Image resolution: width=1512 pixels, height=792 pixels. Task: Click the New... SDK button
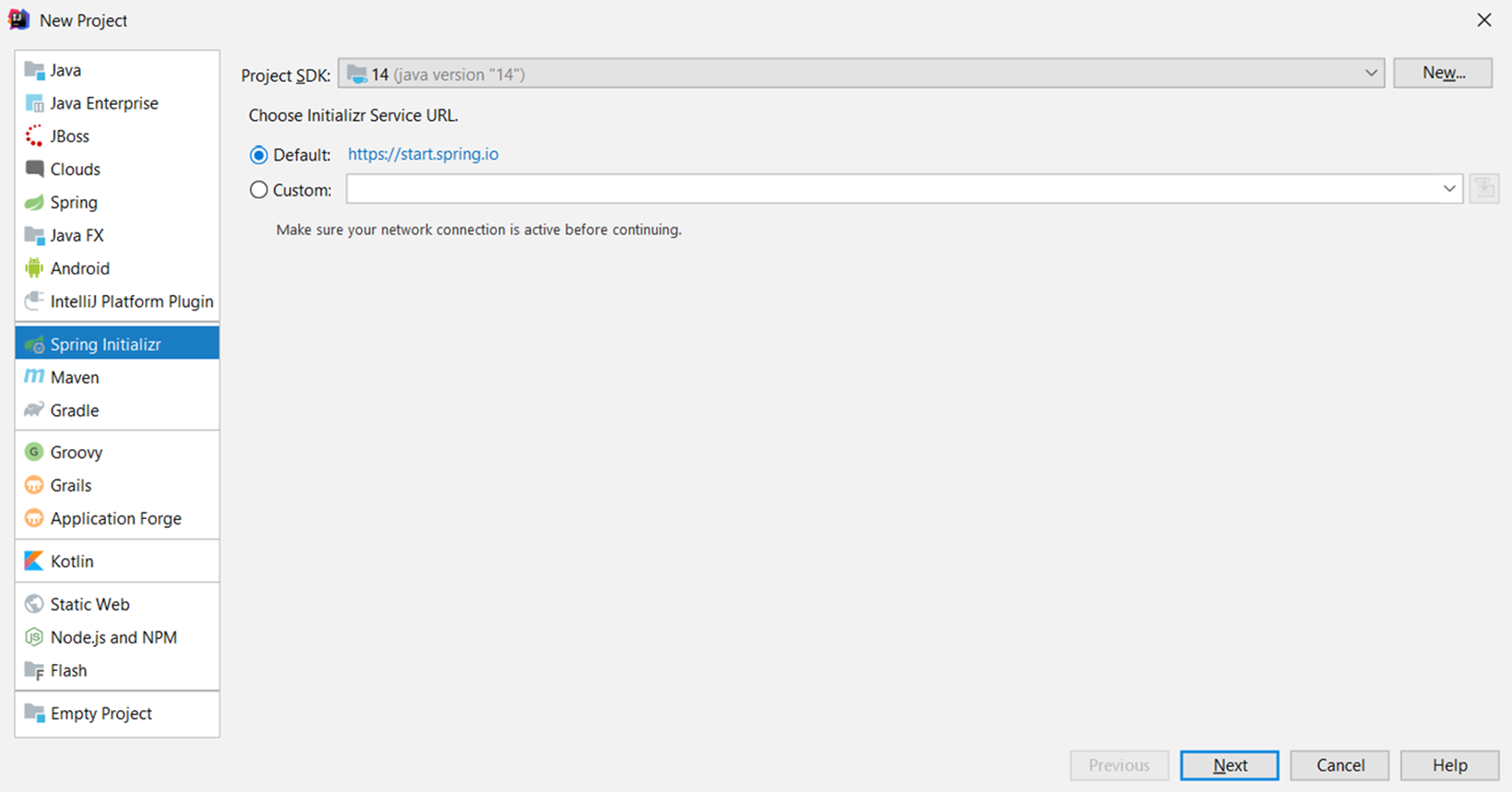(1442, 73)
